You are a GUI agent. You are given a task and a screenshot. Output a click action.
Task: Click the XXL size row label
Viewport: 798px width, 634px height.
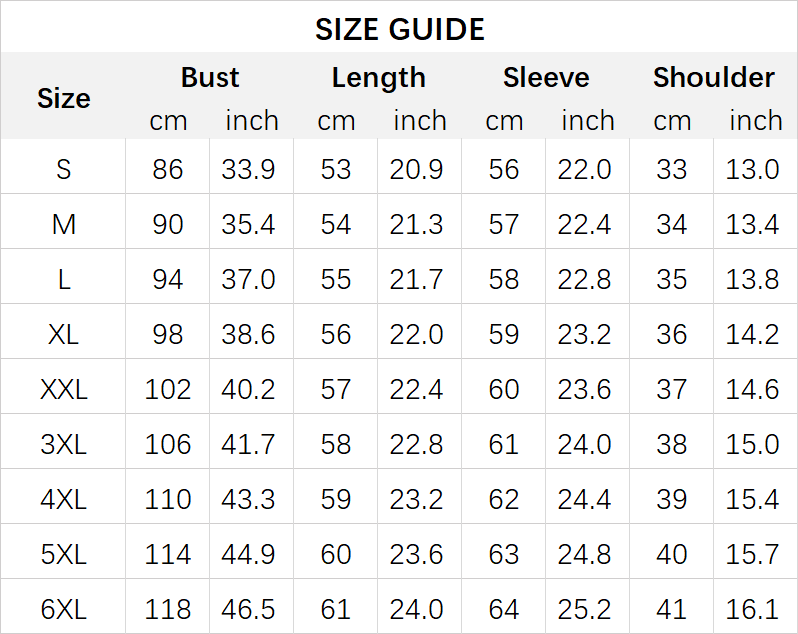click(63, 389)
